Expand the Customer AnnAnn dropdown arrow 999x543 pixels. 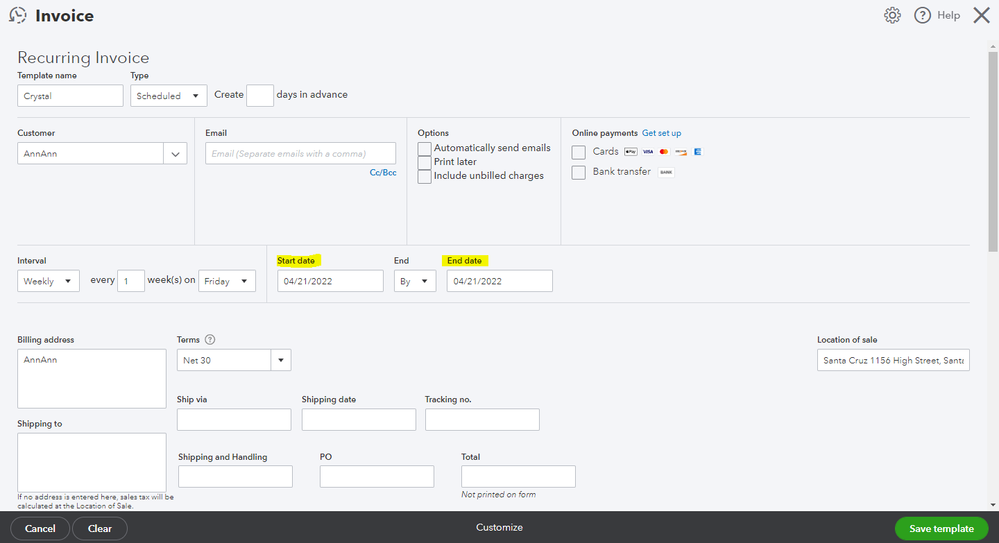point(175,154)
